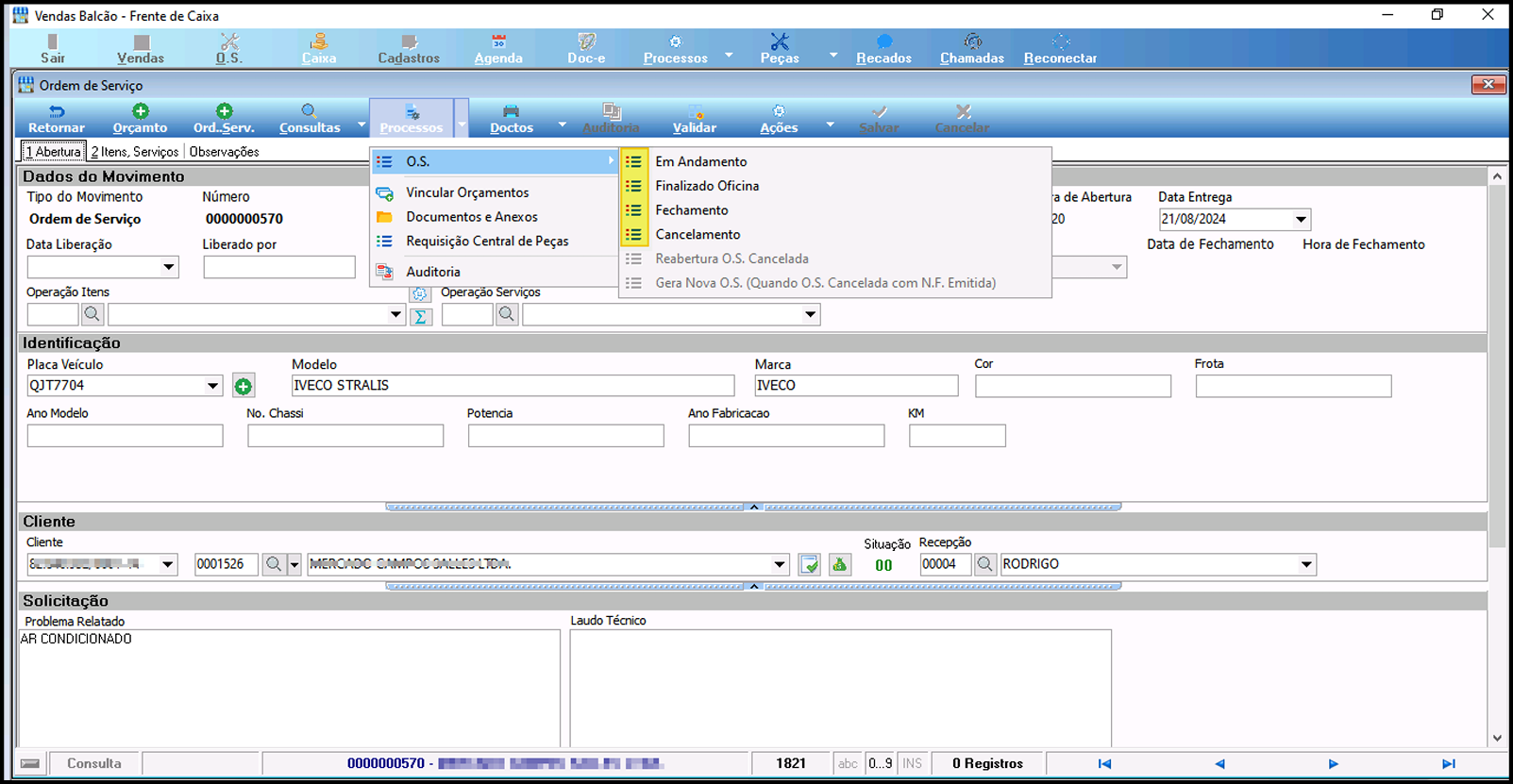Image resolution: width=1513 pixels, height=784 pixels.
Task: Open the O.S. wrench icon
Action: [x=229, y=48]
